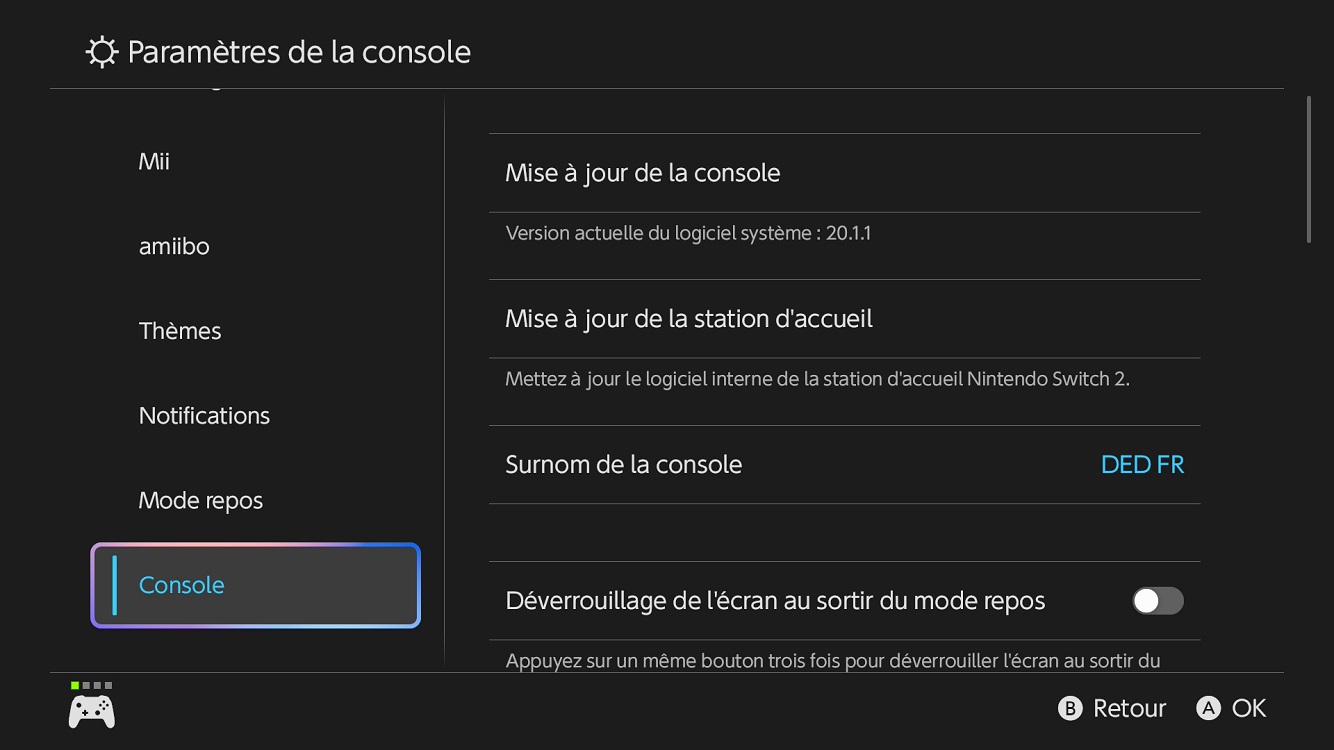
Task: Edit the Surnom de la console entry
Action: tap(844, 465)
